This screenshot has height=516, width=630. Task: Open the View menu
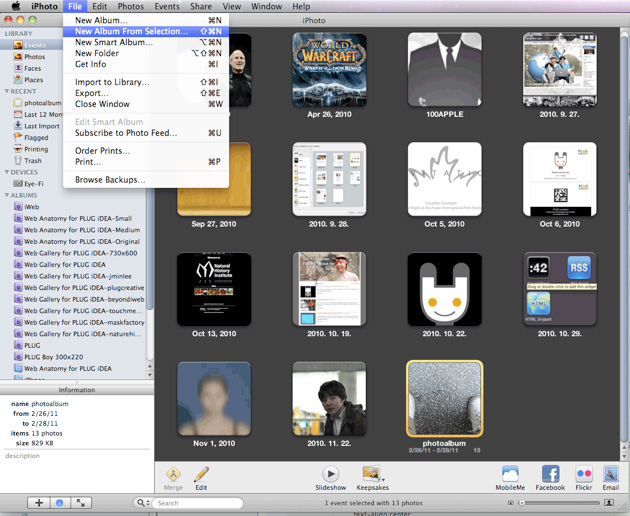232,6
